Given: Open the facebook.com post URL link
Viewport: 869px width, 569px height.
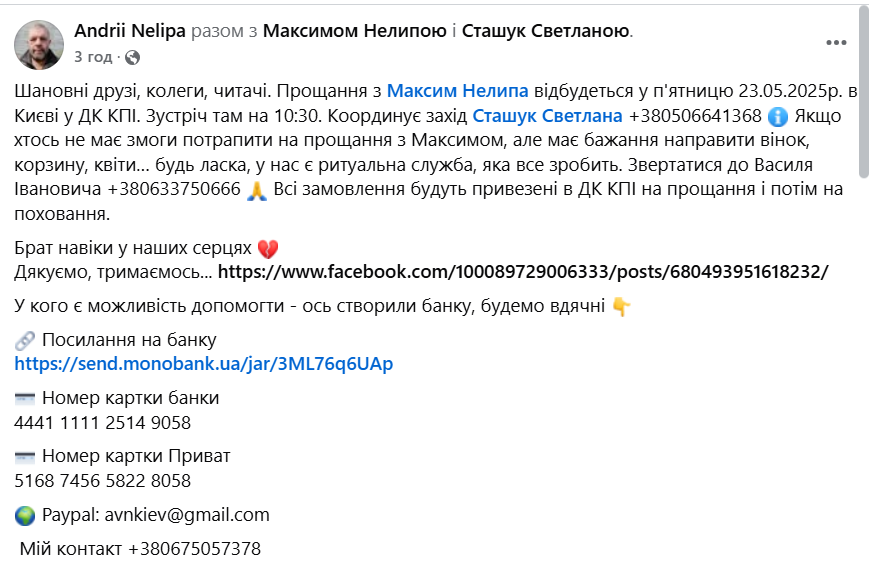Looking at the screenshot, I should pos(523,272).
